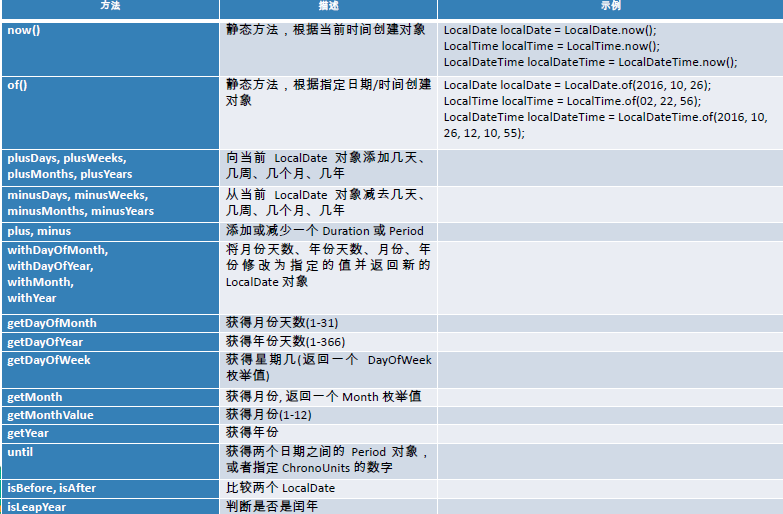The image size is (783, 514).
Task: Select the isBefore, isAfter cell
Action: click(x=110, y=489)
